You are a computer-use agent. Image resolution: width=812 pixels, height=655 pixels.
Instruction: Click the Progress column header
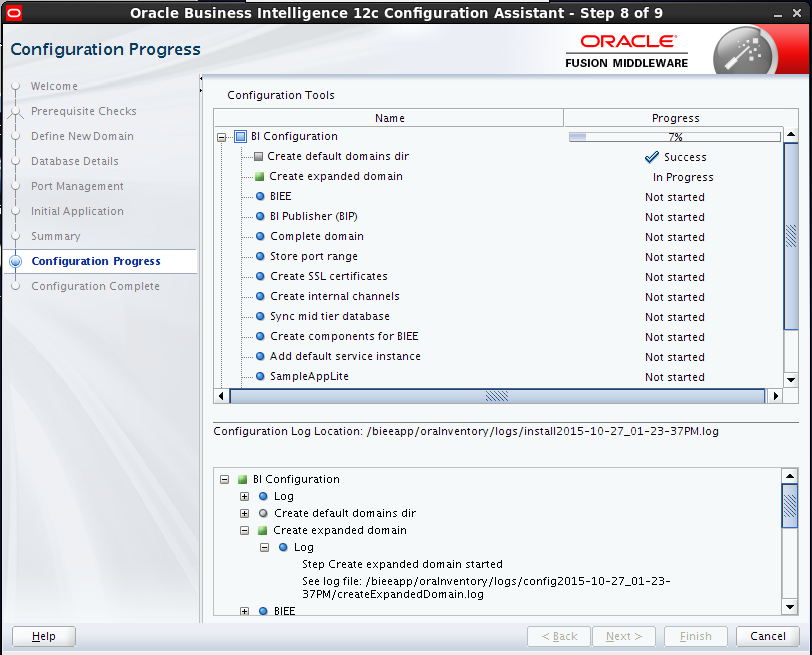pos(675,118)
